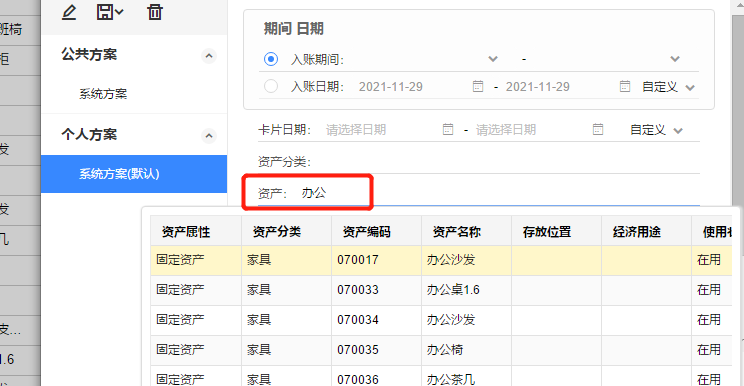Click the 资产分类 column header
744x386 pixels.
(x=287, y=231)
